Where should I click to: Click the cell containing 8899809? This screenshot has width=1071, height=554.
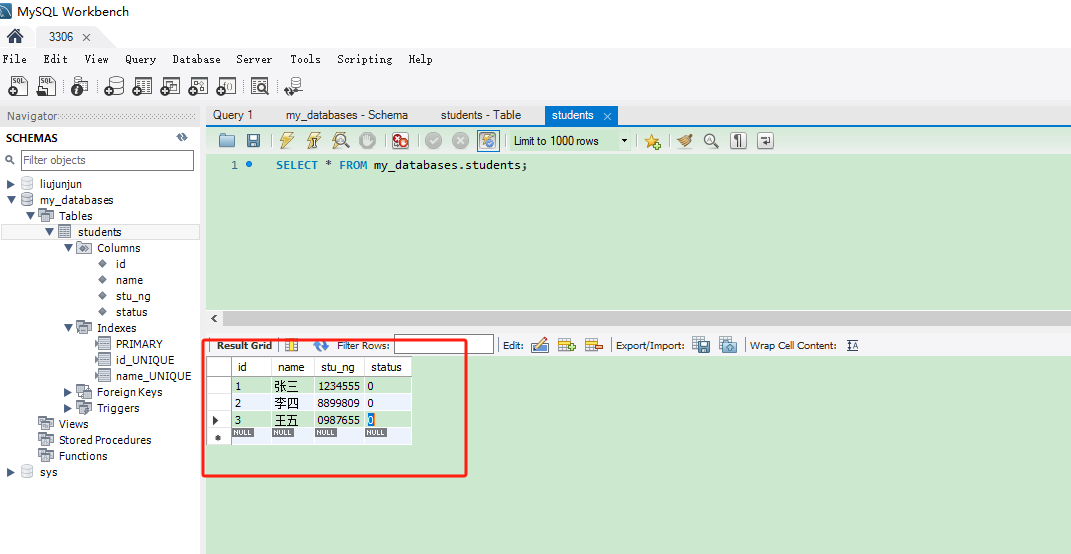point(339,403)
